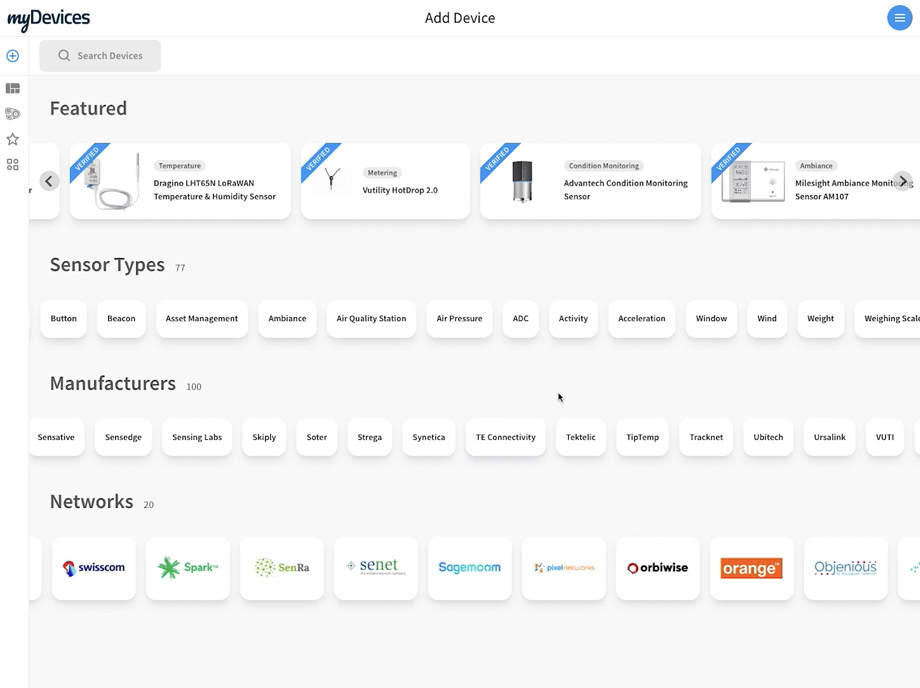920x688 pixels.
Task: Select the Ambiance sensor type chip
Action: tap(288, 318)
